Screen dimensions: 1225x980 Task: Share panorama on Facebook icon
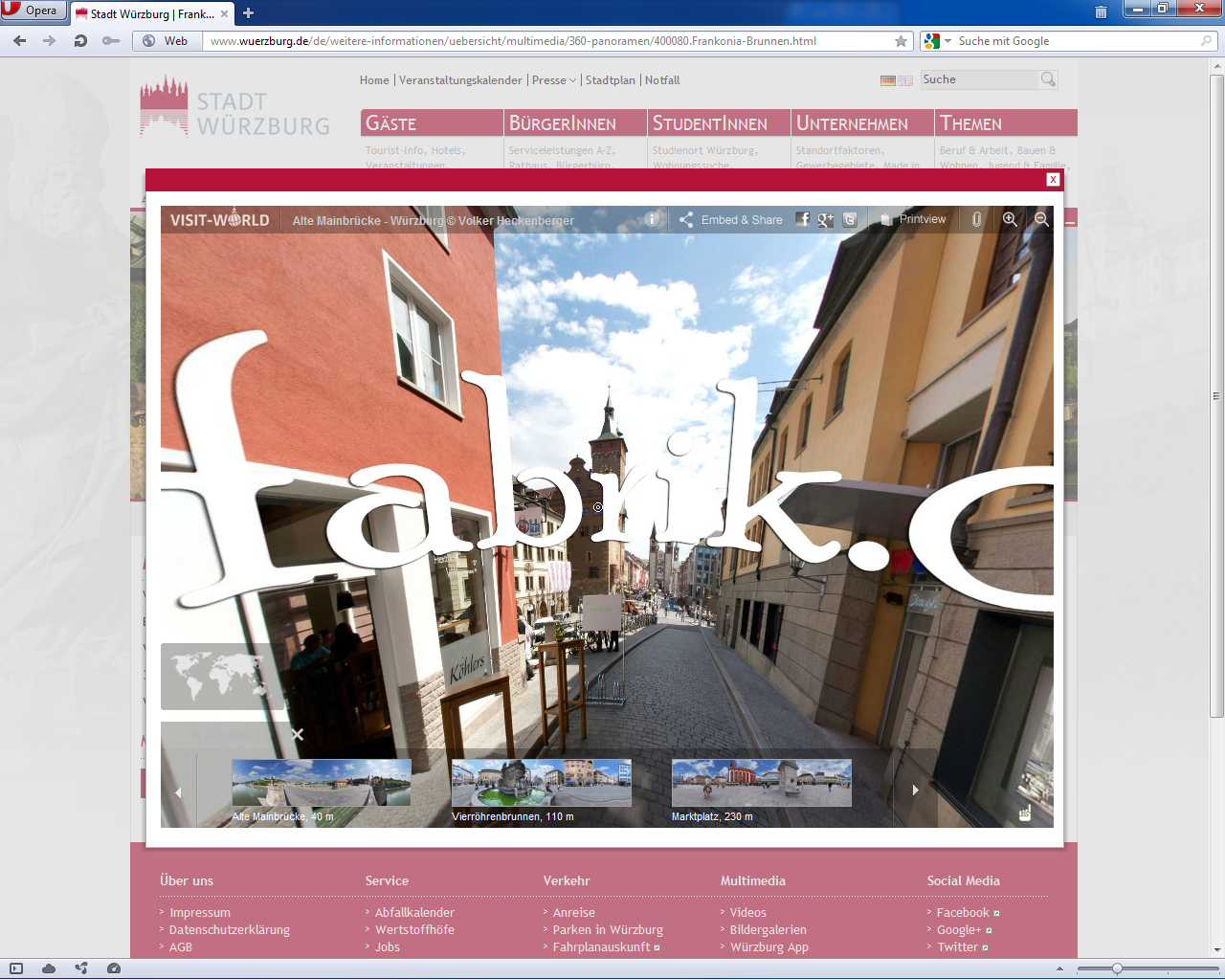pos(802,219)
